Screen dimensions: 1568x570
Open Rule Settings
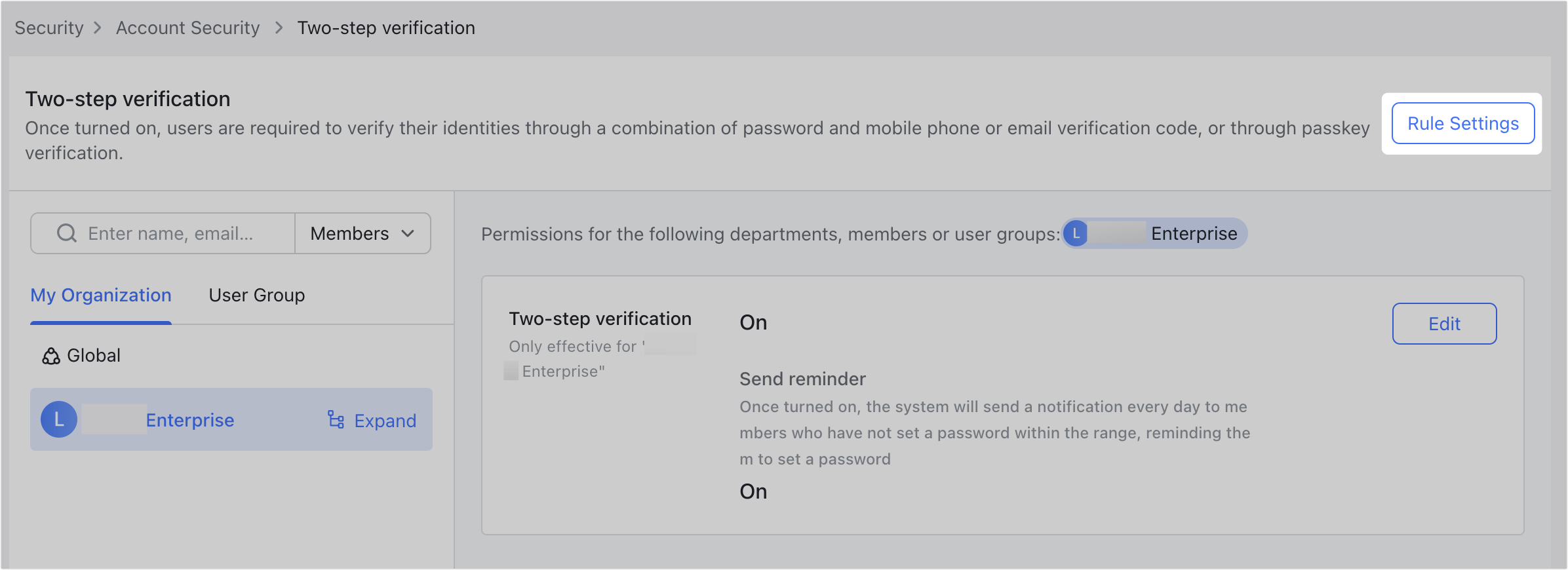[1463, 123]
